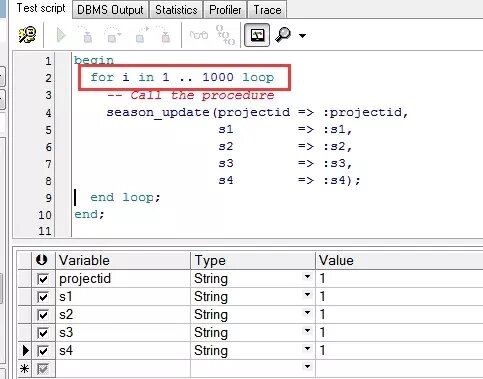Click the Value cell of projectid
Screen dimensions: 483x379
[399, 279]
